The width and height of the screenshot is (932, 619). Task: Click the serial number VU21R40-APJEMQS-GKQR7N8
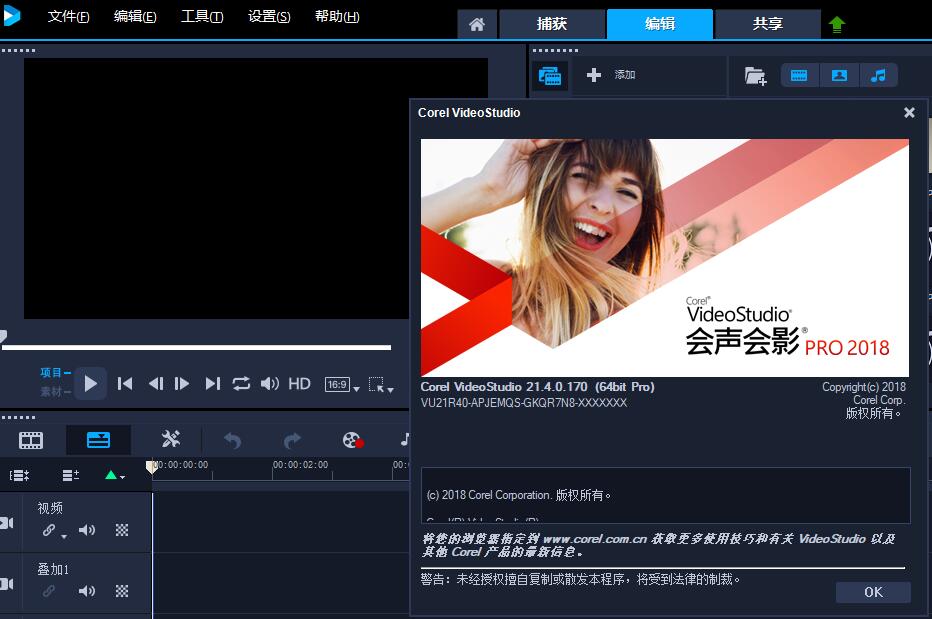pos(524,403)
